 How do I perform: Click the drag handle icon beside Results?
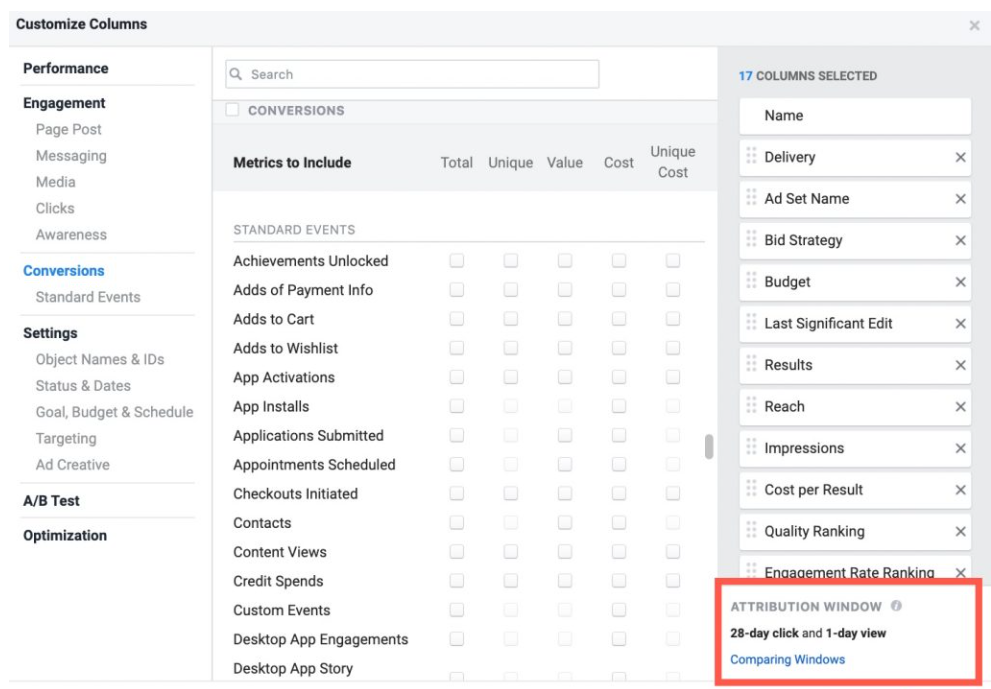tap(751, 364)
